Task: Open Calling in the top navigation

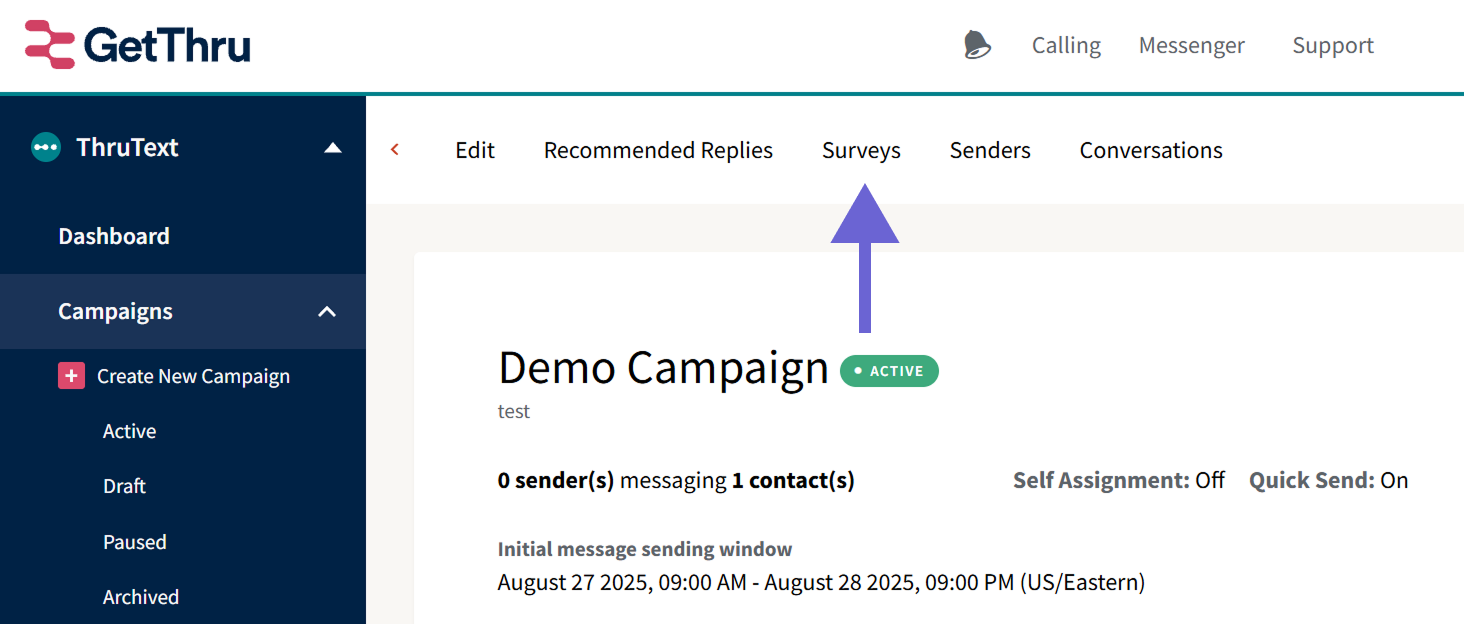Action: [x=1066, y=45]
